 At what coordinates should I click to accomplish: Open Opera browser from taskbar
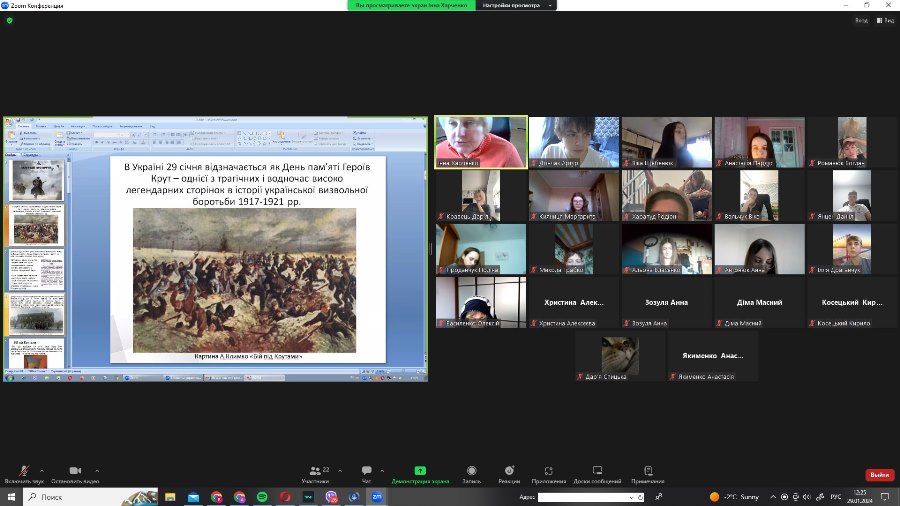pyautogui.click(x=285, y=497)
